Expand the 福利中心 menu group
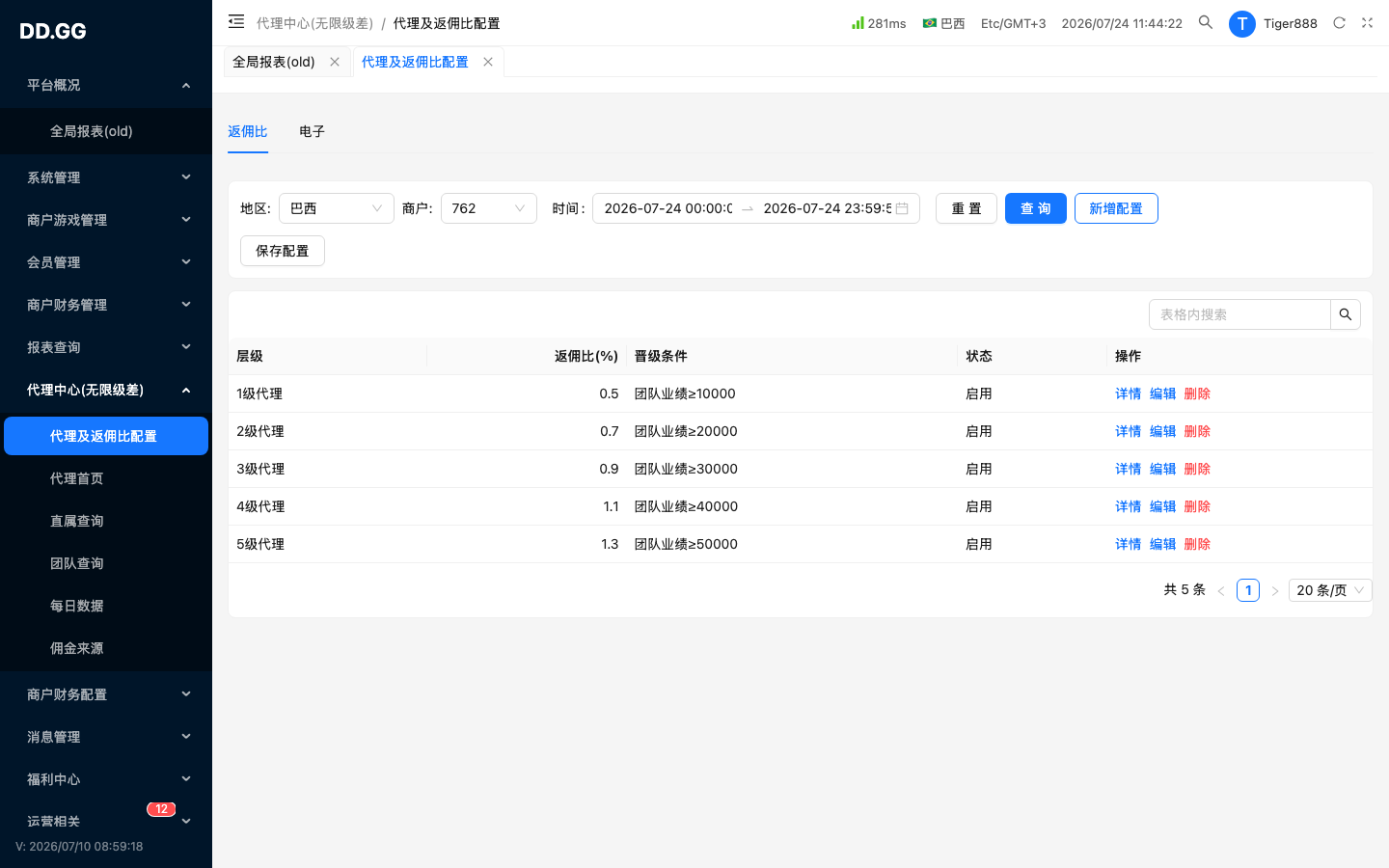 point(106,779)
